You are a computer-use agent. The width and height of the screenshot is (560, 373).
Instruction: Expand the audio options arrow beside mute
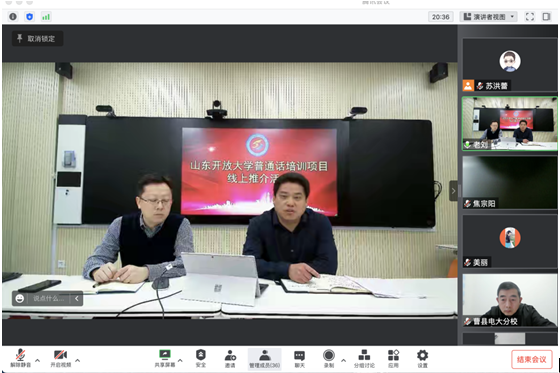click(38, 360)
